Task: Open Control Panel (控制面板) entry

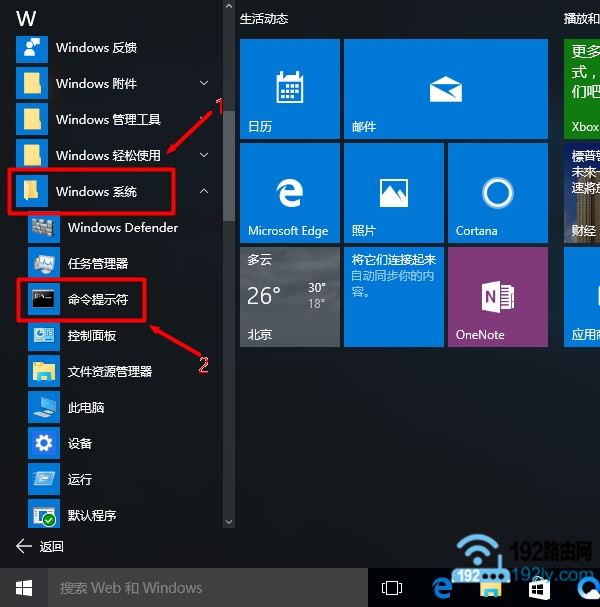Action: pos(91,335)
